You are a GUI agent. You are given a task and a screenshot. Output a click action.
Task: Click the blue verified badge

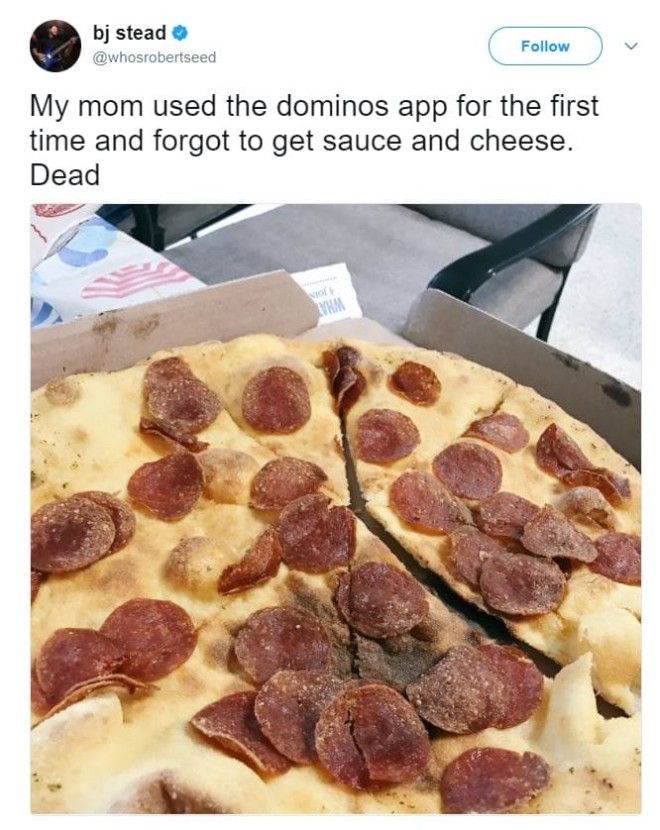click(x=180, y=33)
